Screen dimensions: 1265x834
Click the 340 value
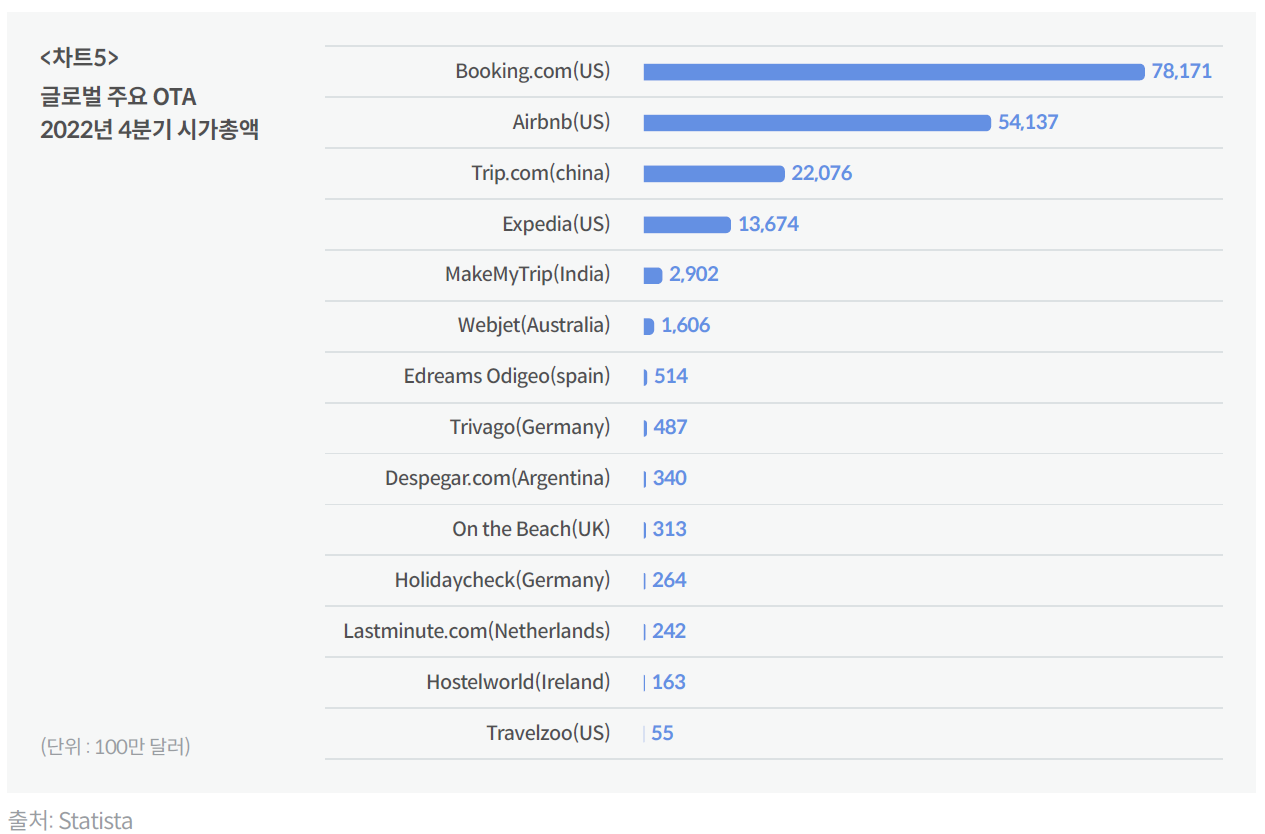tap(670, 478)
